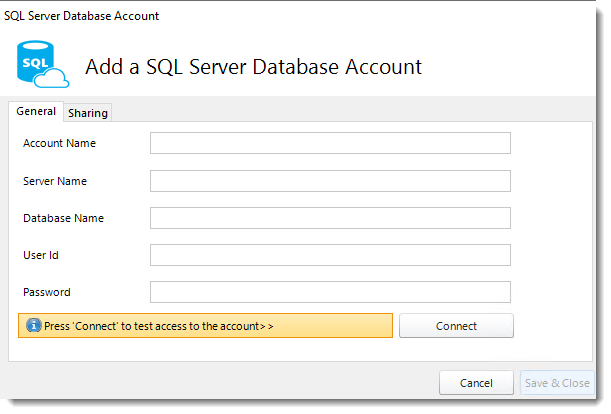Switch to the General tab
The height and width of the screenshot is (414, 611).
[x=36, y=111]
